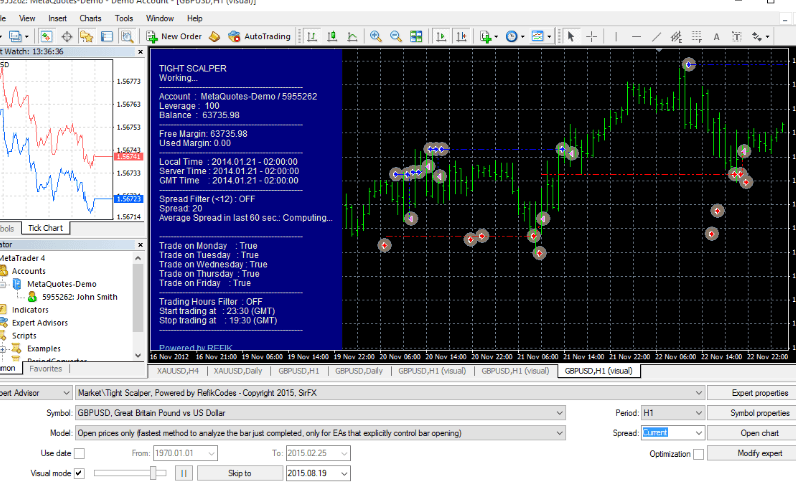Select account 5955262: John Smith
This screenshot has width=796, height=493.
tap(80, 297)
